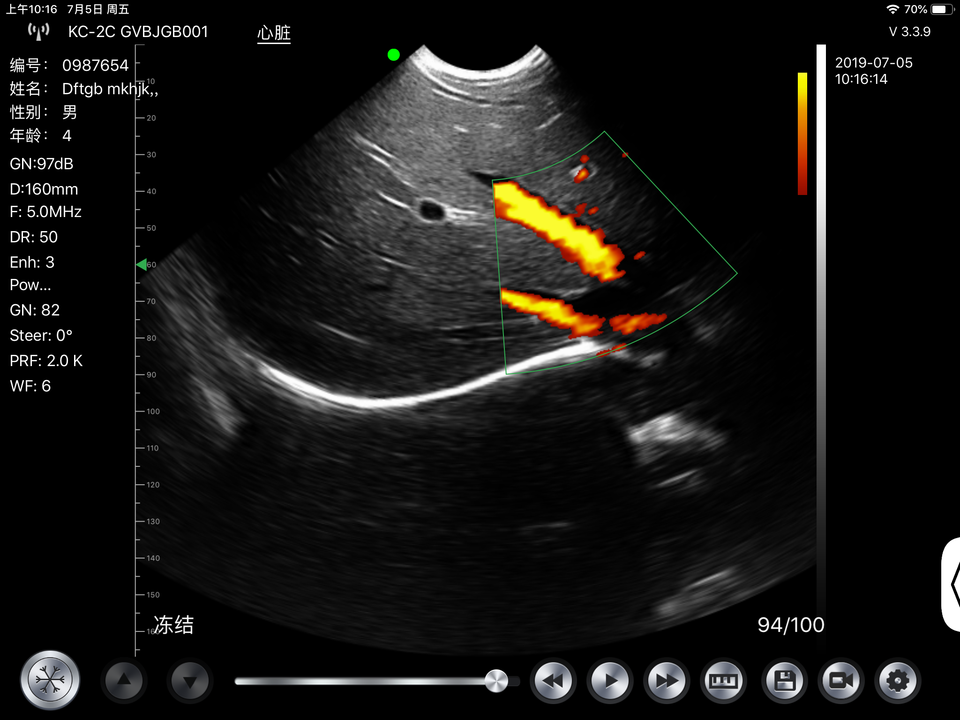Step back with the rewind button
Screen dimensions: 960x720
click(x=553, y=681)
